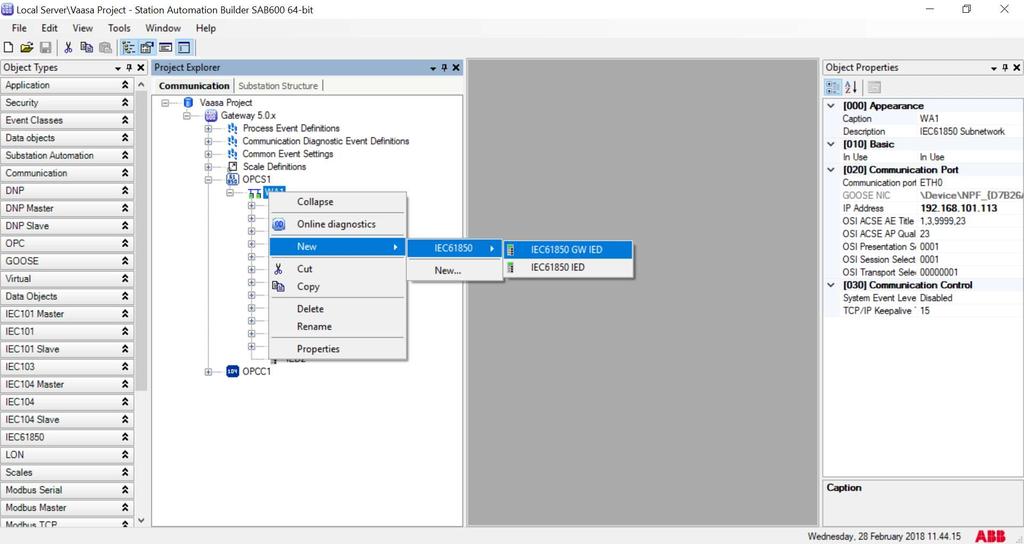Select the Communication tab
Image resolution: width=1024 pixels, height=544 pixels.
pyautogui.click(x=194, y=86)
